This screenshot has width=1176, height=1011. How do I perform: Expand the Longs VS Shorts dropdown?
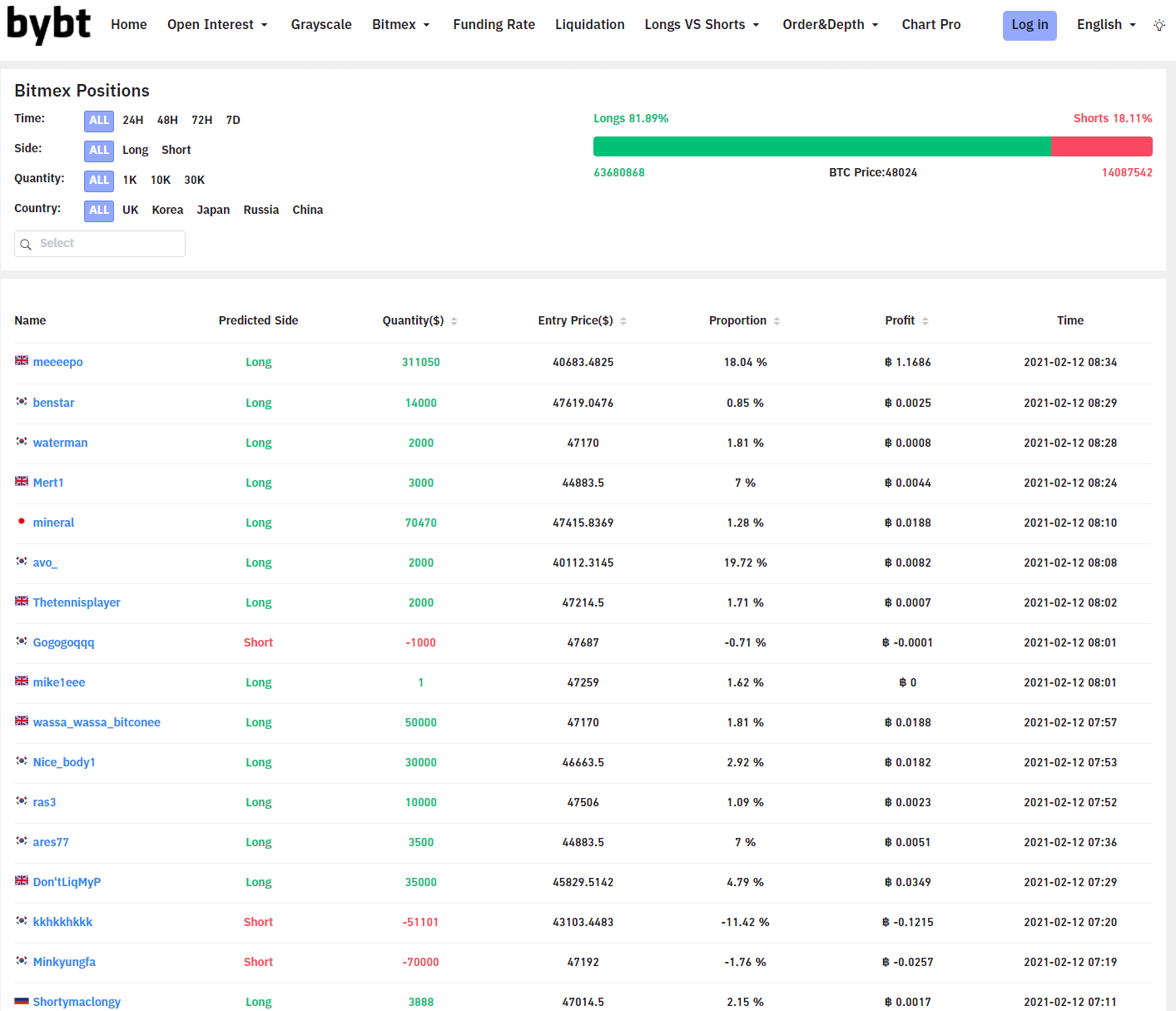702,25
